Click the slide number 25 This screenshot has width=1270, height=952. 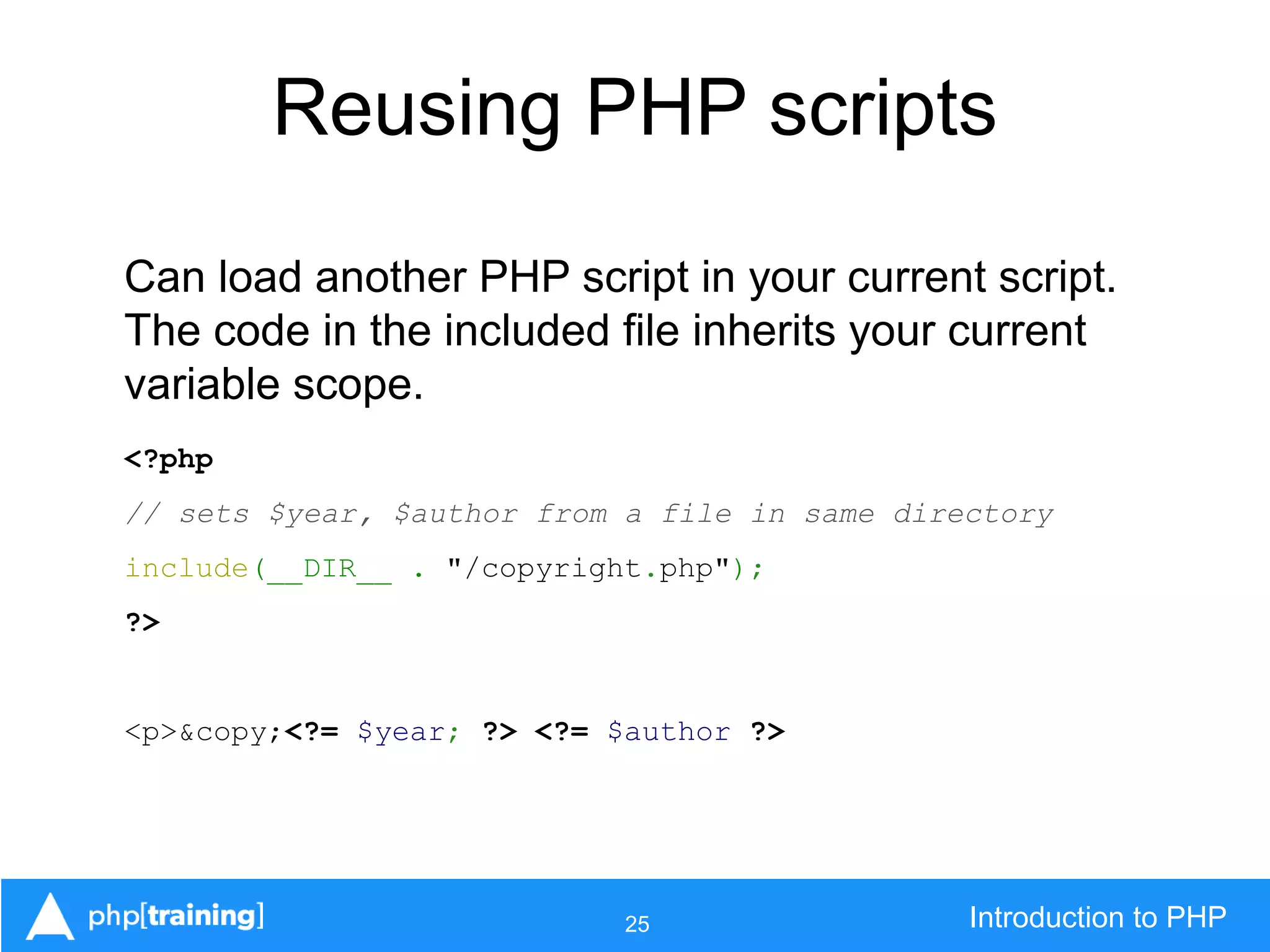pos(637,924)
